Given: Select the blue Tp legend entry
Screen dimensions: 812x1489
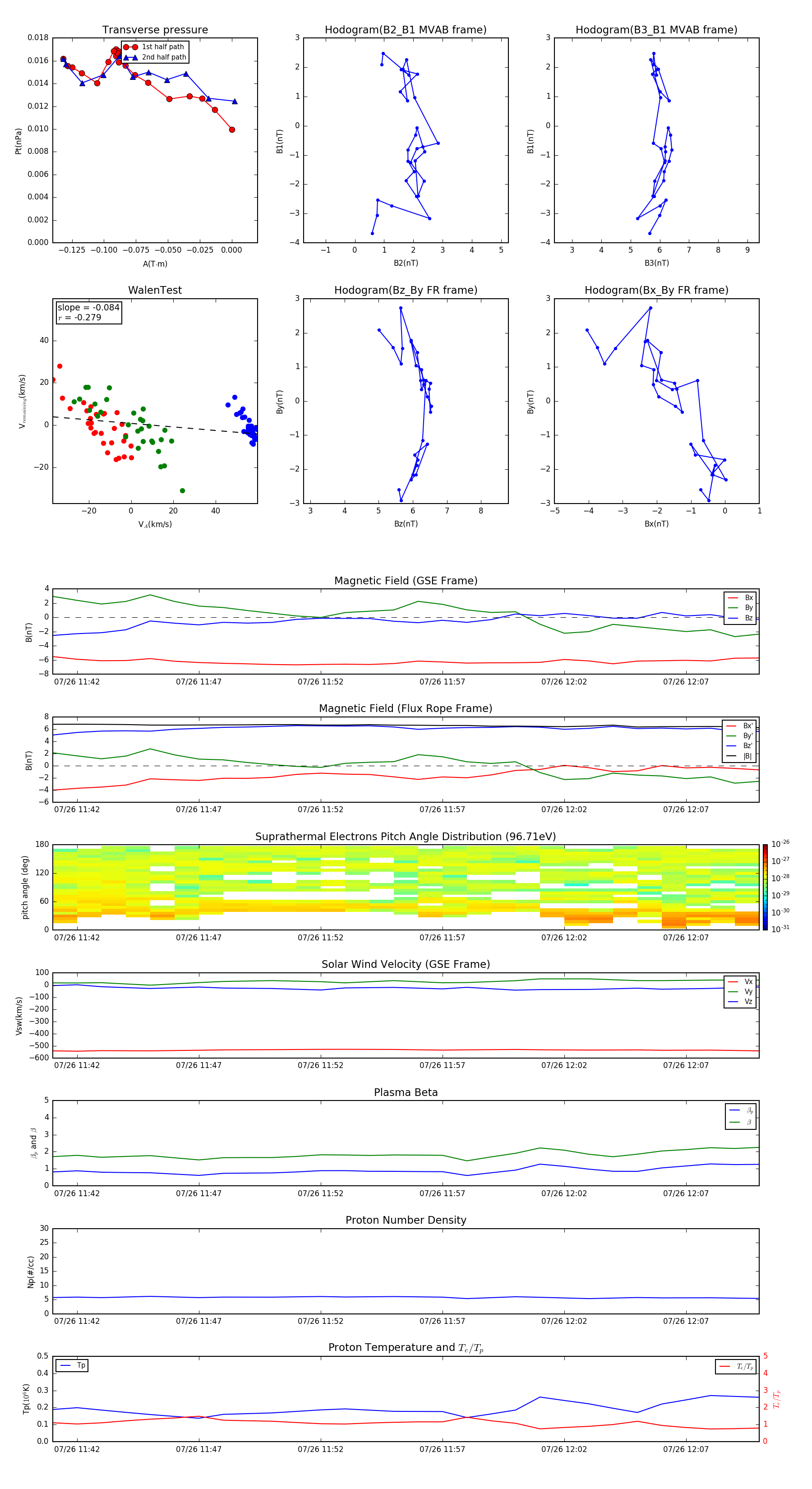Looking at the screenshot, I should point(72,1366).
